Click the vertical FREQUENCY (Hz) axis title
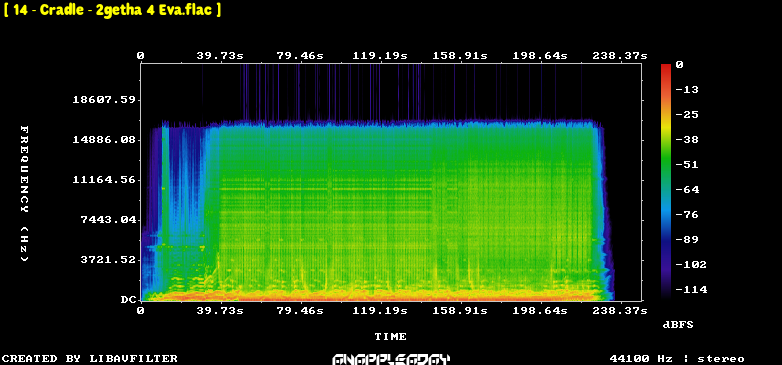 tap(24, 193)
